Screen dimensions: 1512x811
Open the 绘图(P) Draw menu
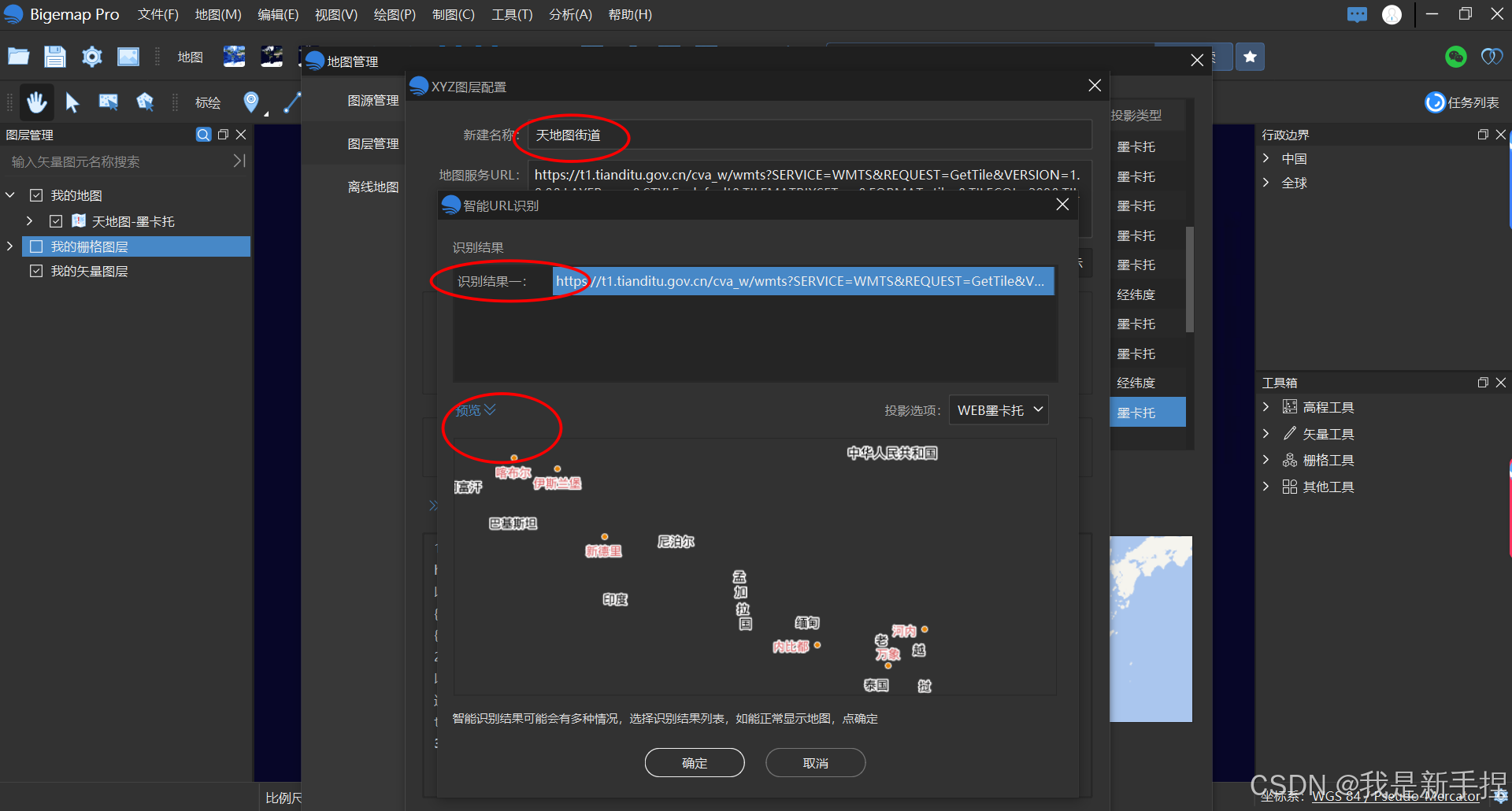395,14
